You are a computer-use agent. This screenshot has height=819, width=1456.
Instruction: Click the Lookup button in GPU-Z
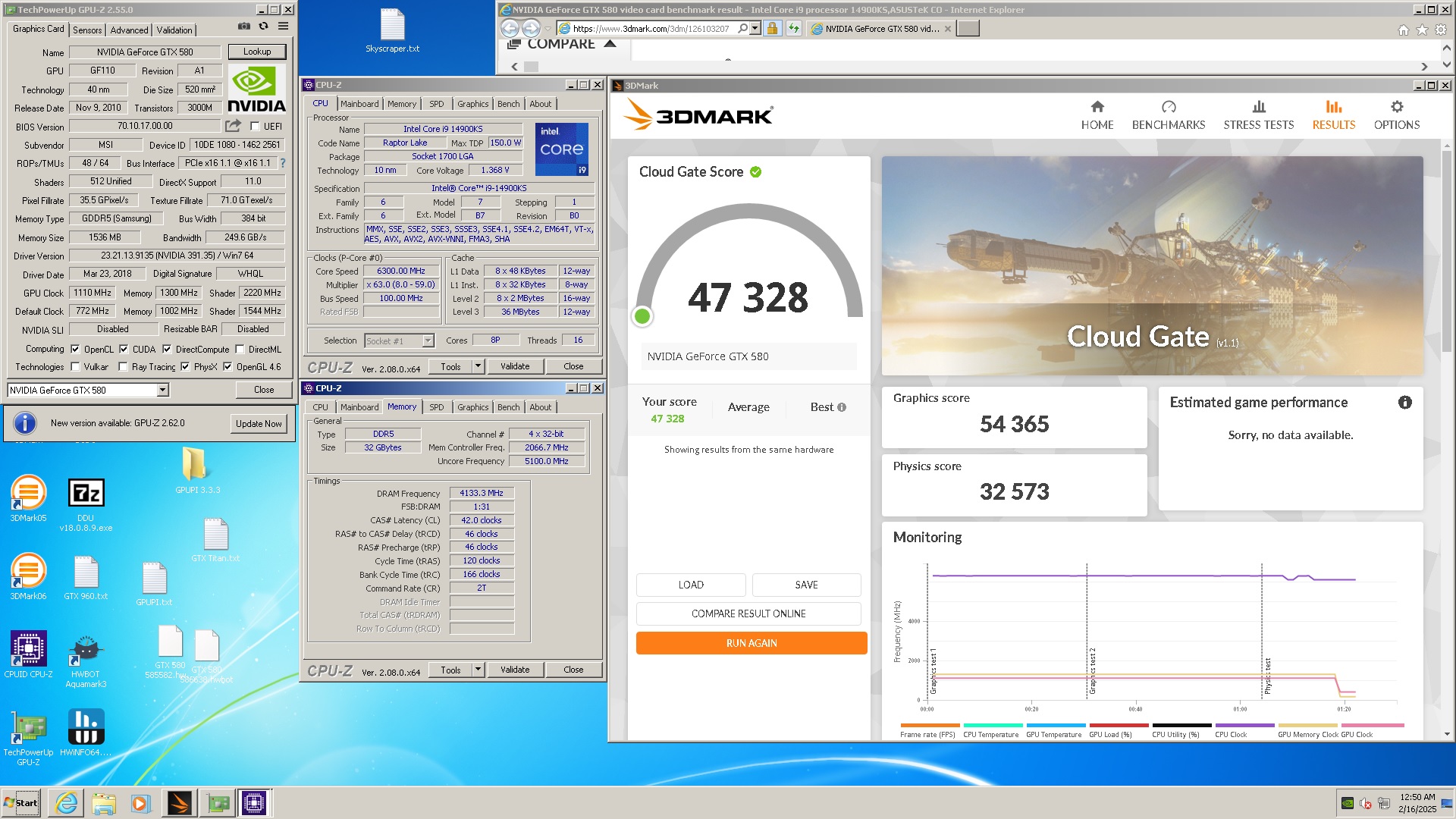pos(257,52)
